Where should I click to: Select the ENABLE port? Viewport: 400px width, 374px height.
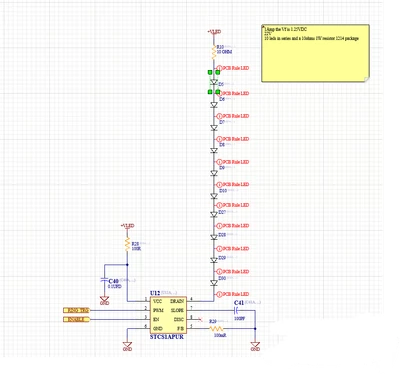76,319
